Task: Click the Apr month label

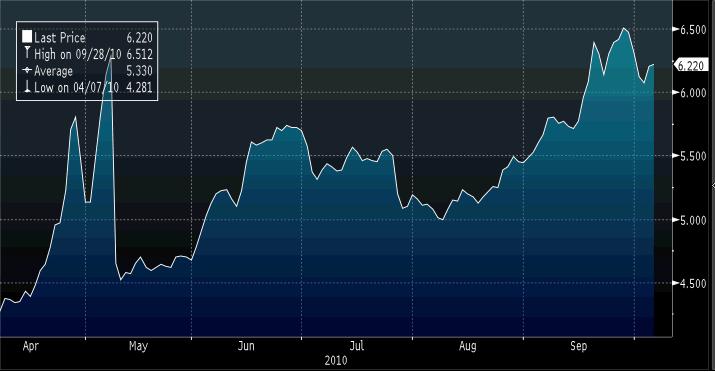Action: pyautogui.click(x=31, y=346)
